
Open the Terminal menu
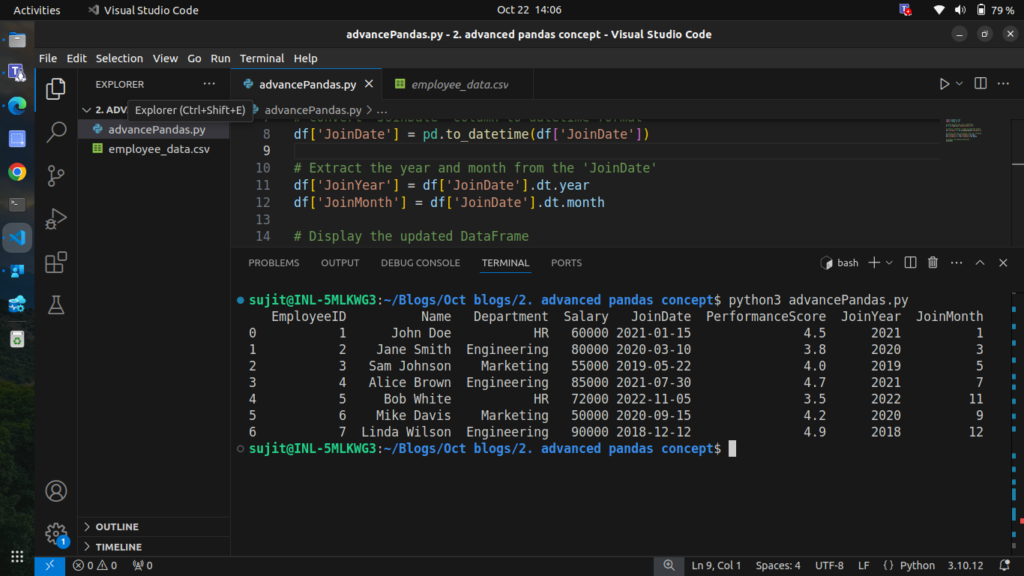click(262, 58)
